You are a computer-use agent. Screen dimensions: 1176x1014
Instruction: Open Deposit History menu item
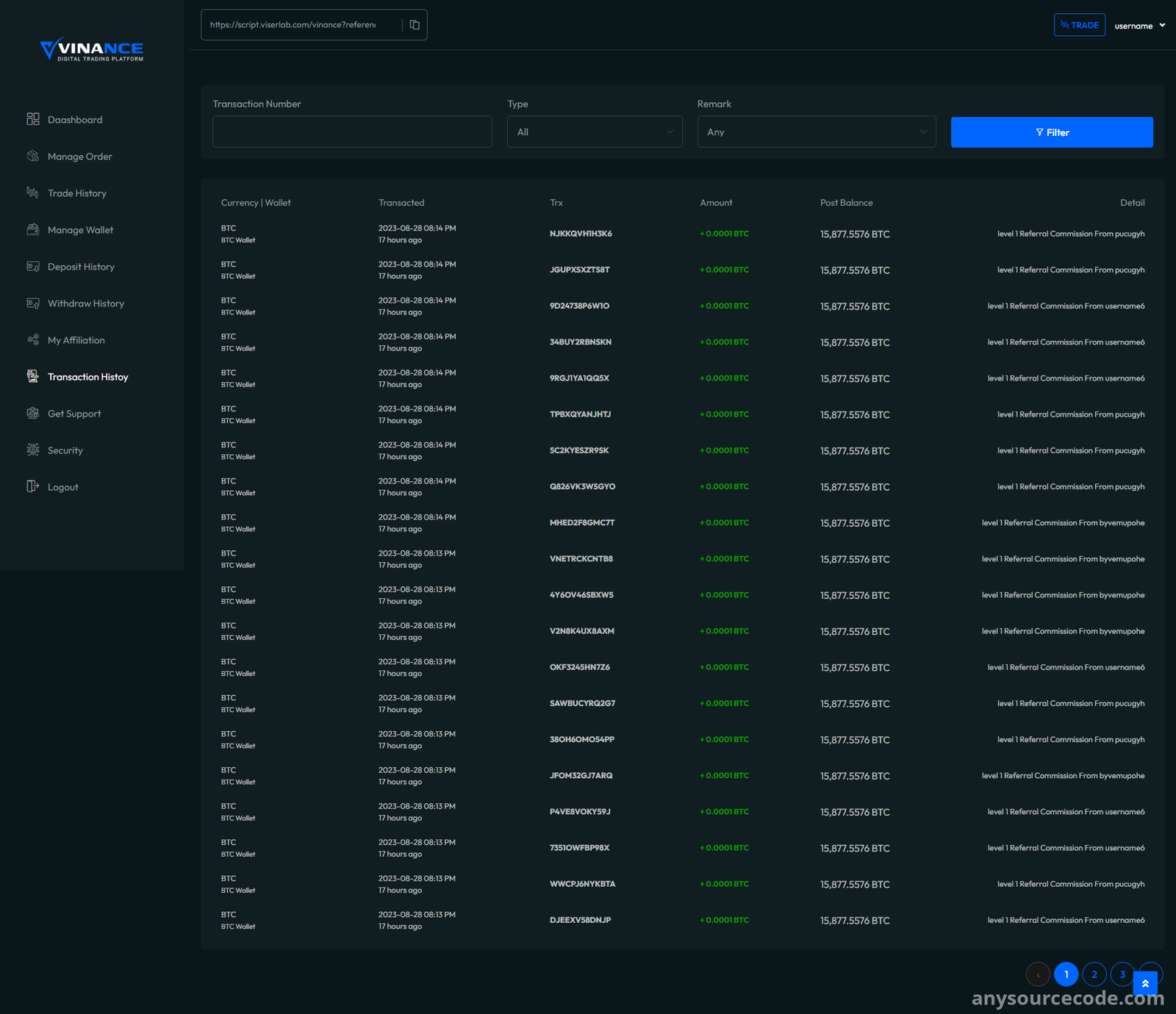82,267
